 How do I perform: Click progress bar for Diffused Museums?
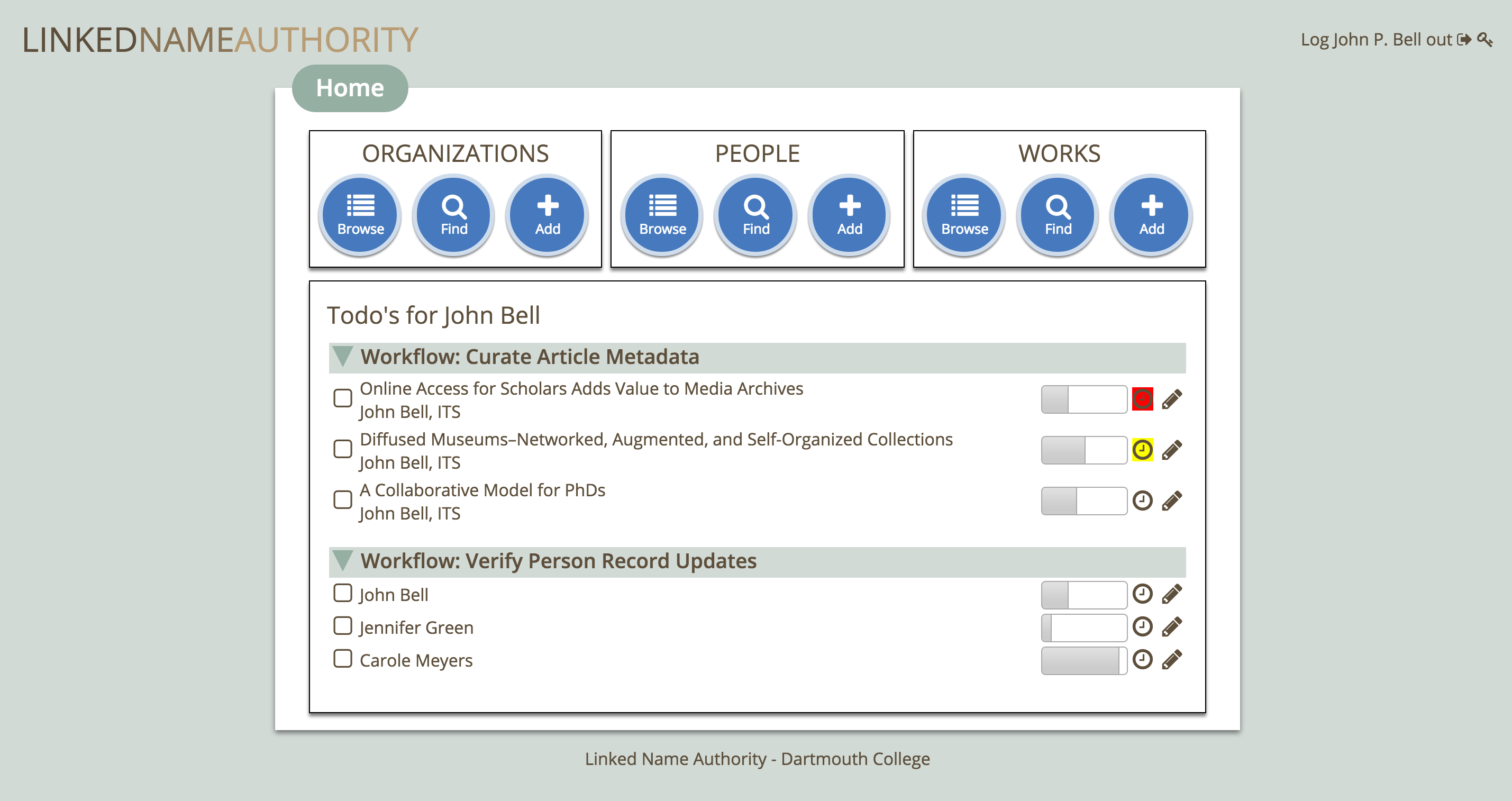pos(1084,450)
